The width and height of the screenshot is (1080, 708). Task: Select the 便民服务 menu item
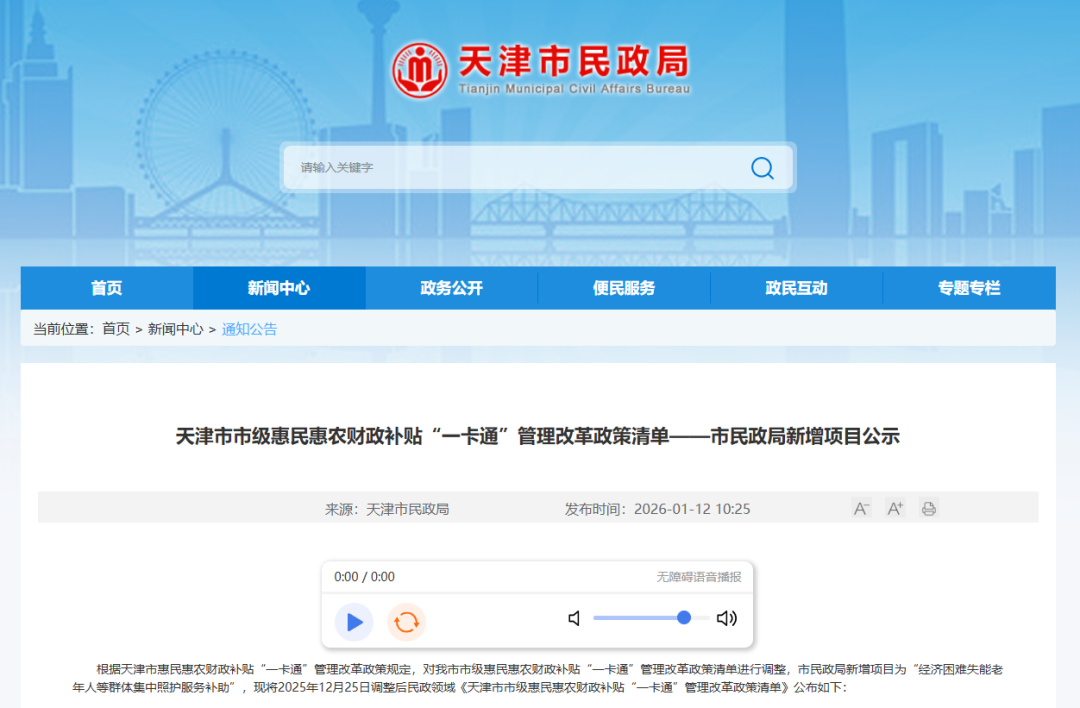click(624, 288)
